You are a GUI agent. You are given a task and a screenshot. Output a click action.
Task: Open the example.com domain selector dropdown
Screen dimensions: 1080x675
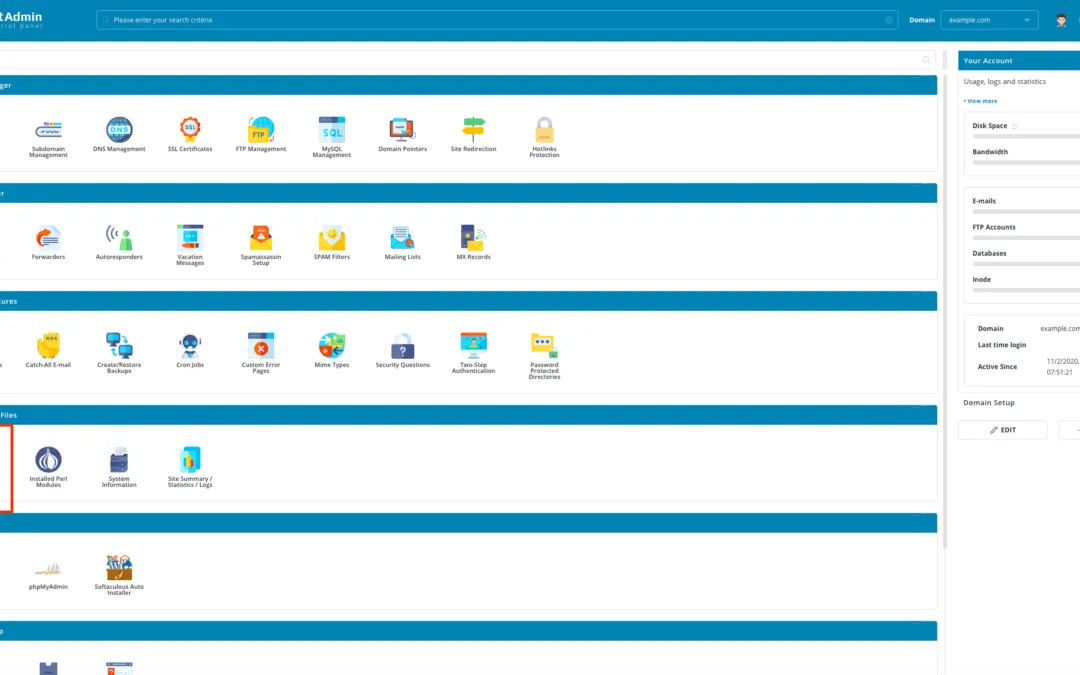[988, 19]
